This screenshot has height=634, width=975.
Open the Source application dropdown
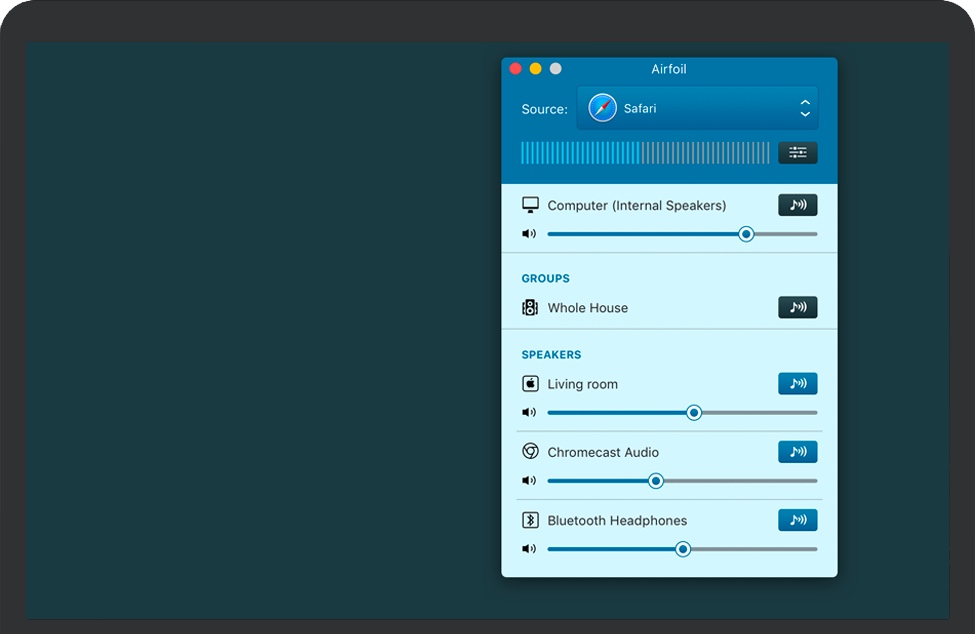coord(697,108)
